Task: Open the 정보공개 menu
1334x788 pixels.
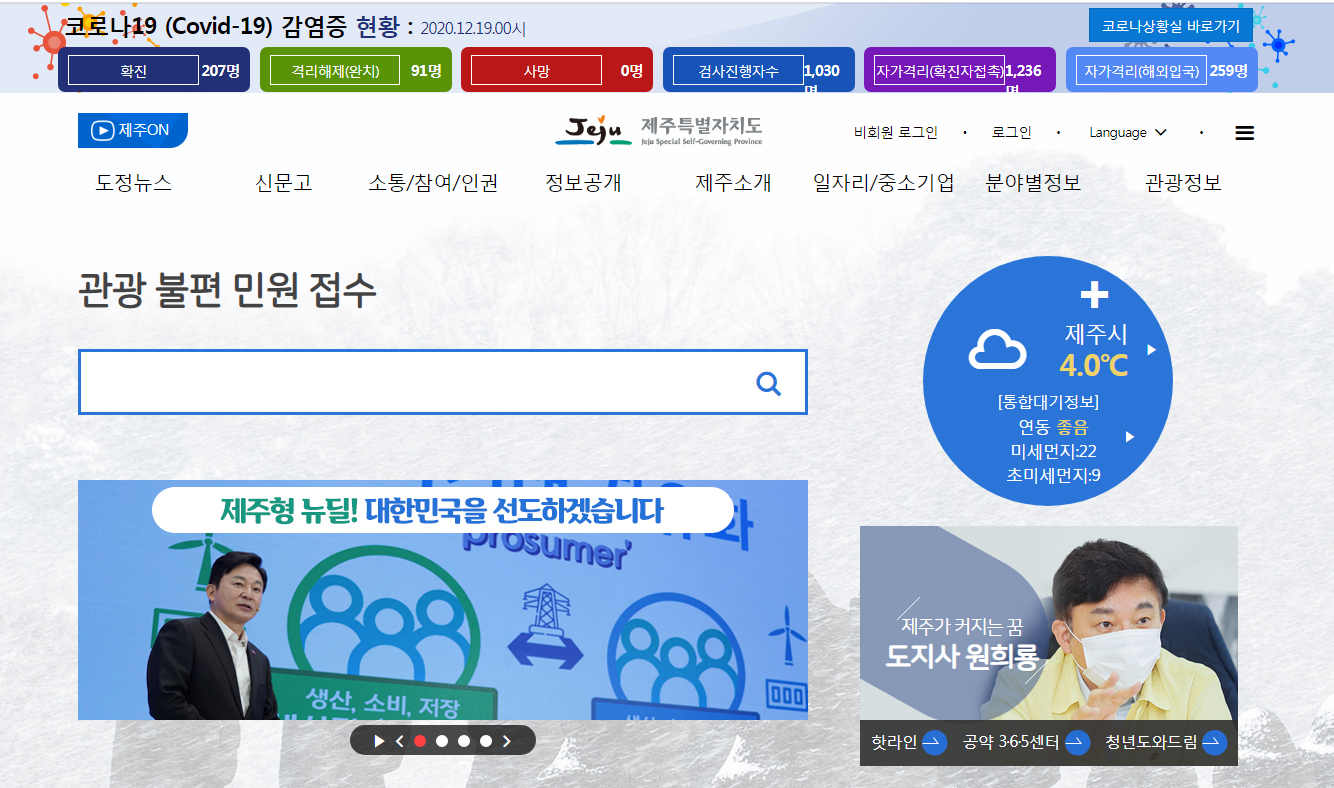Action: (x=583, y=183)
